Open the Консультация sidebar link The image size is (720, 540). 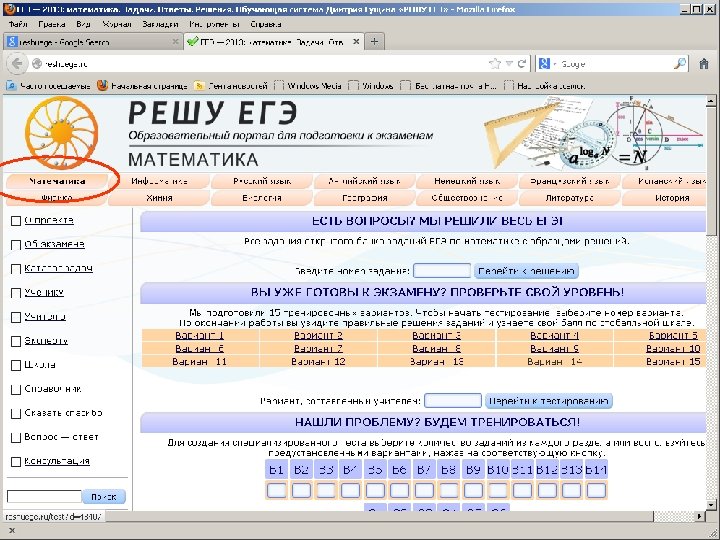57,461
